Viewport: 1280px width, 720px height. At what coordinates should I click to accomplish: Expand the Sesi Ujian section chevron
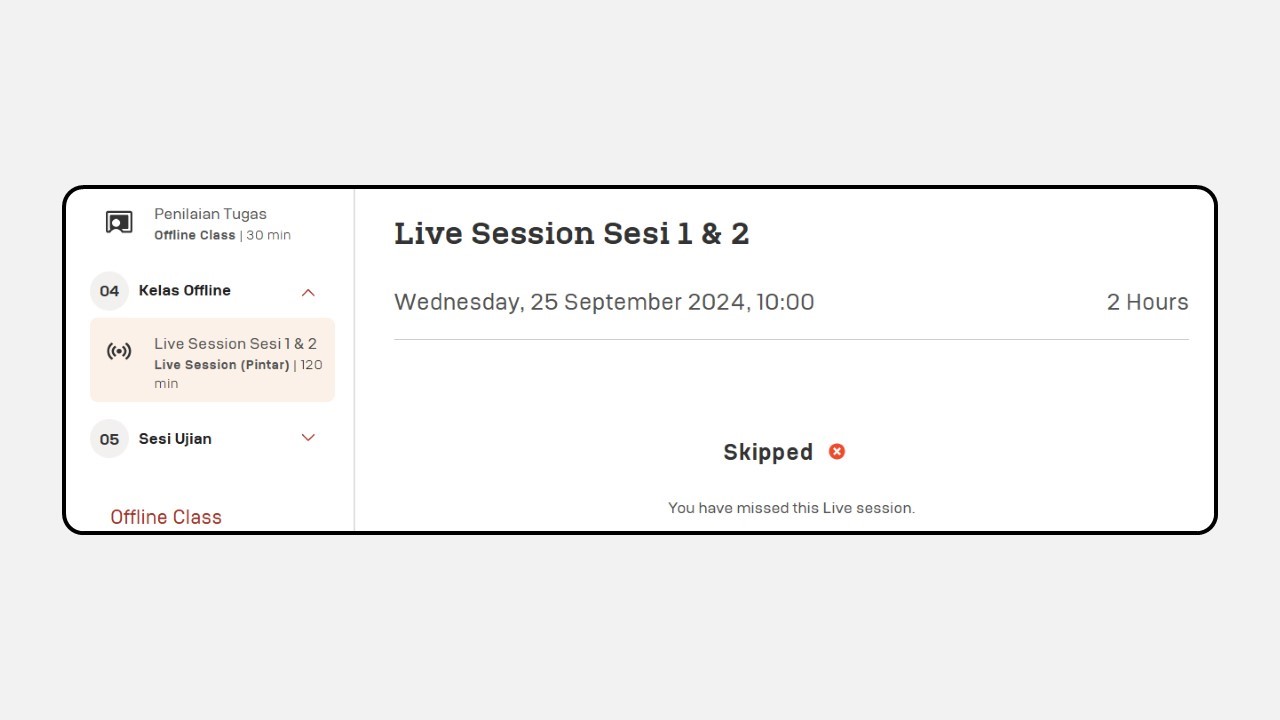point(308,438)
